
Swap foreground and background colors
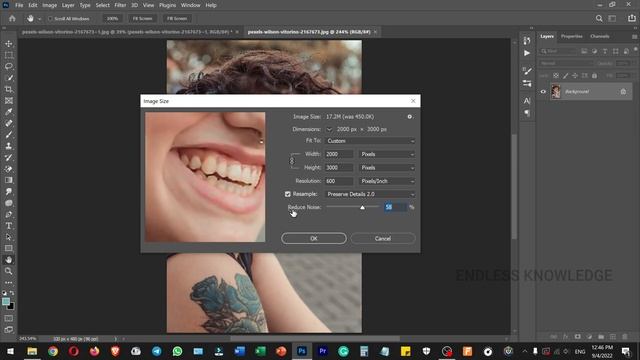[12, 293]
